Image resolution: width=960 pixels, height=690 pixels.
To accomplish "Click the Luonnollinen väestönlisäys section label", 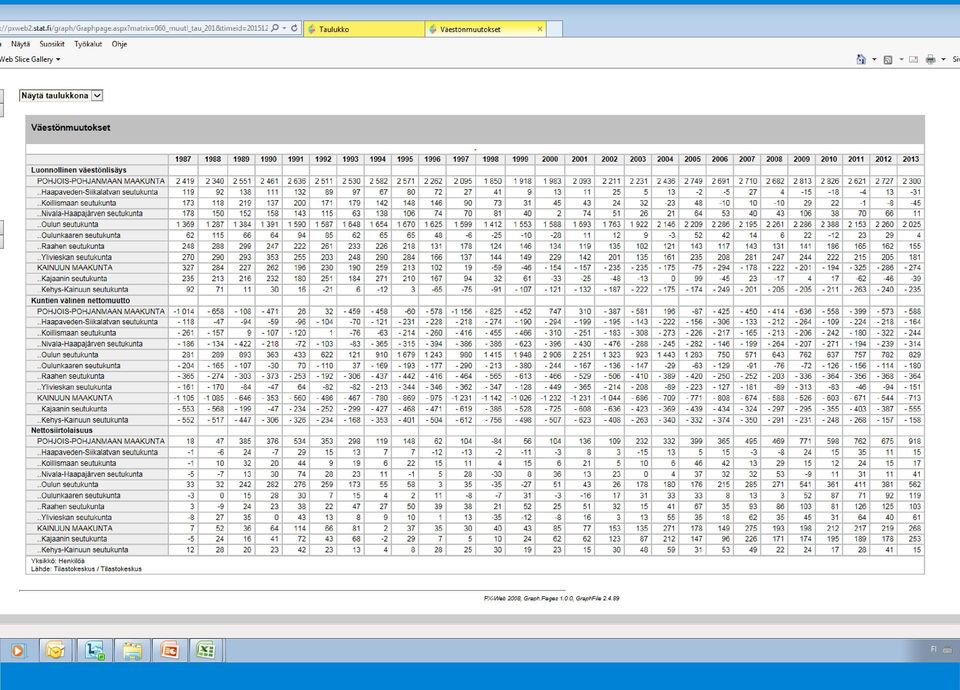I will (x=79, y=170).
